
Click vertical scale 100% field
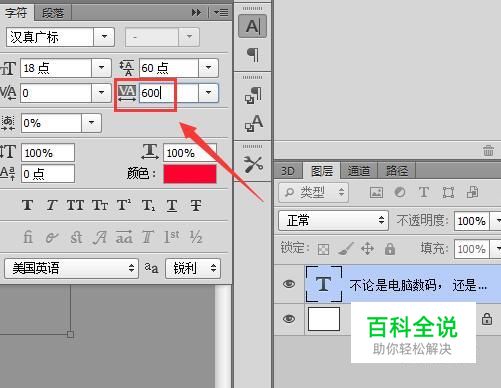pos(48,153)
